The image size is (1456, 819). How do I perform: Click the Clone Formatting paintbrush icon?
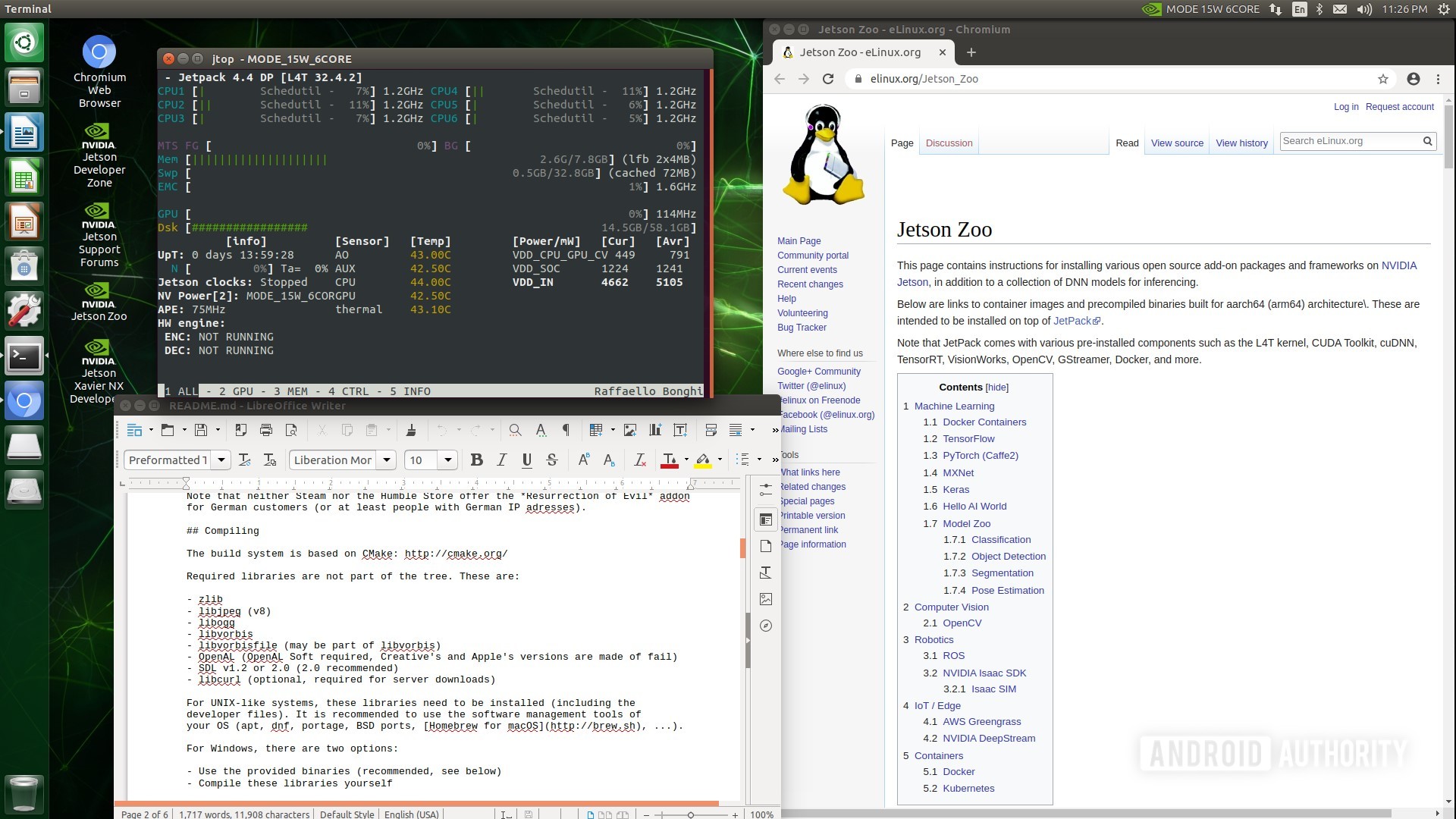coord(411,430)
